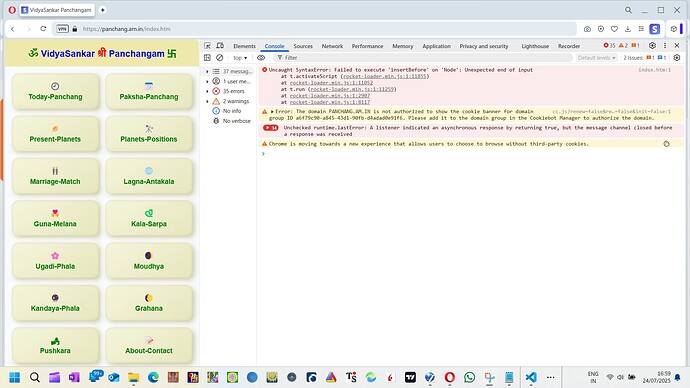Open the Opera snapshot camera icon
This screenshot has width=690, height=388.
coord(587,29)
